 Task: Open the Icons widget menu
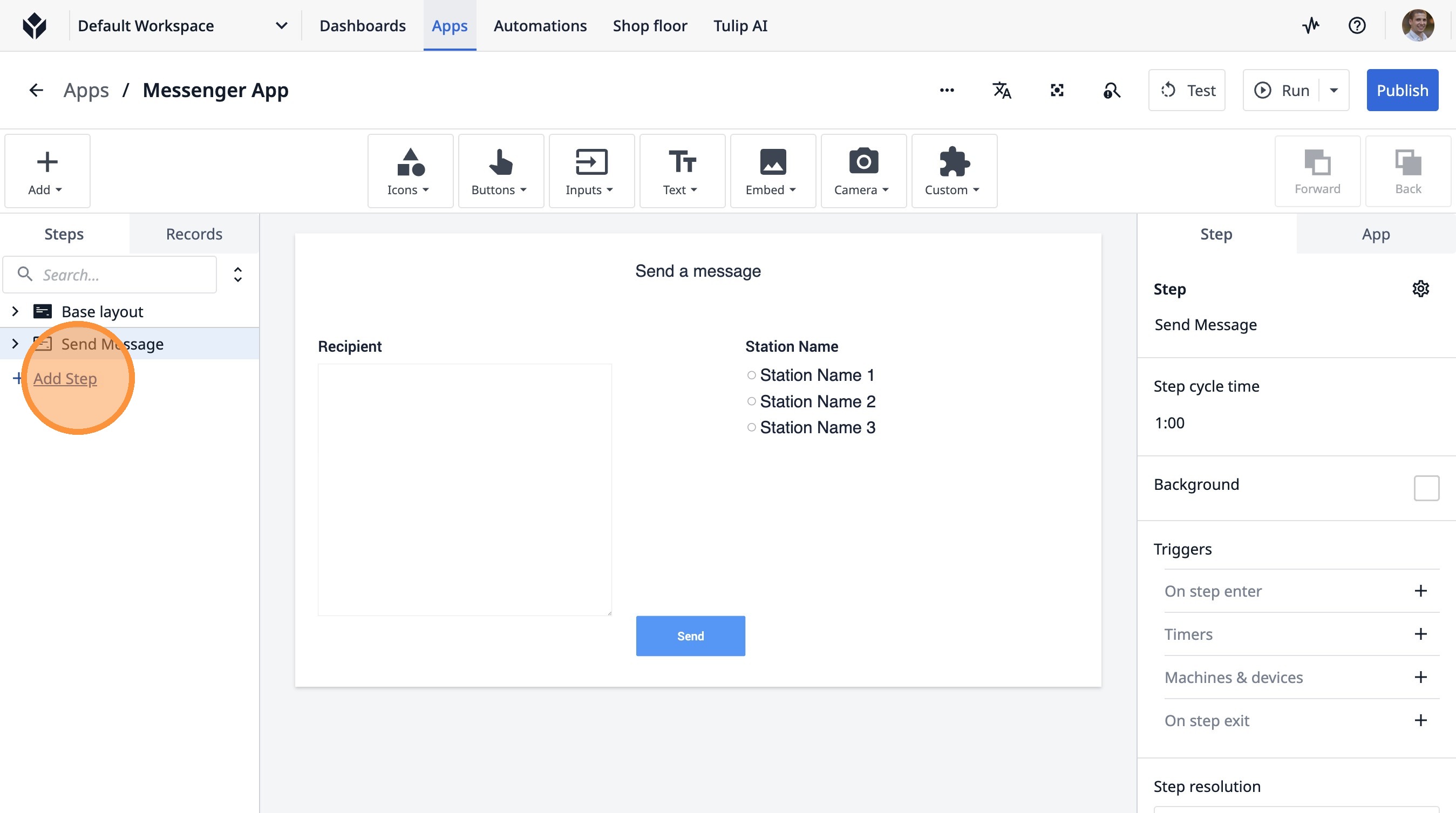(410, 171)
